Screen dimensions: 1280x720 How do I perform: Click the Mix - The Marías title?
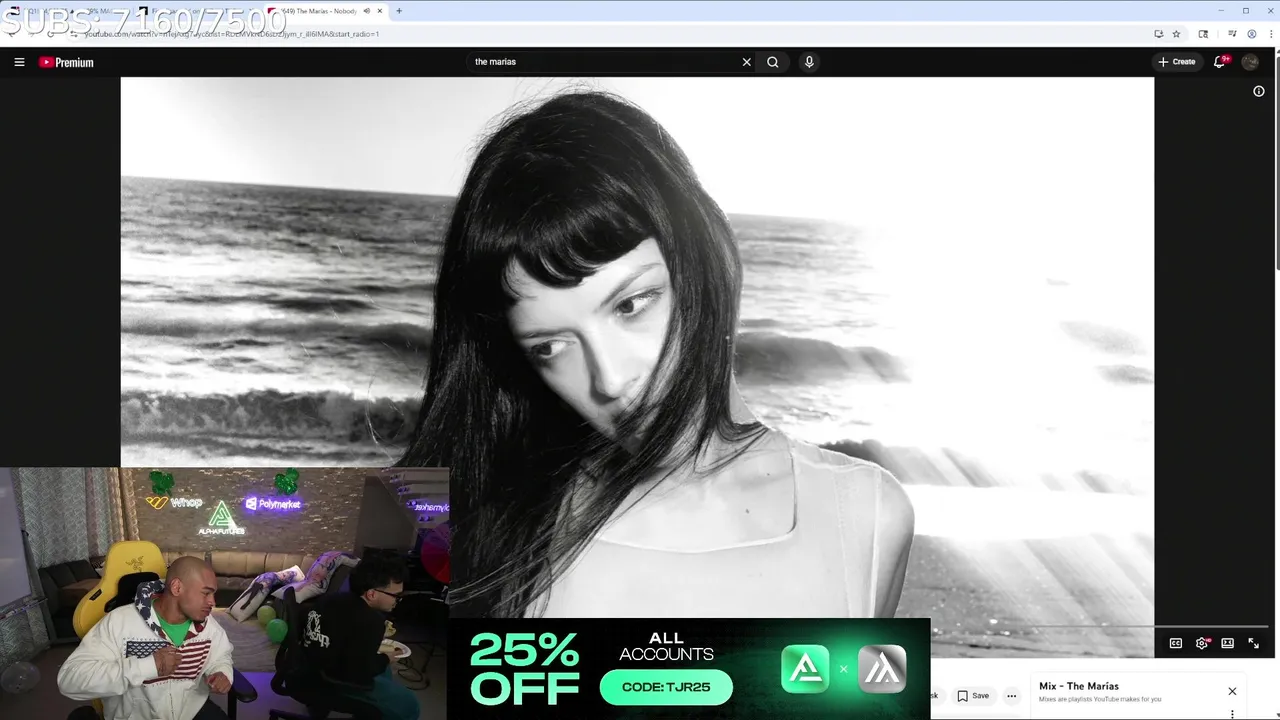(x=1079, y=686)
